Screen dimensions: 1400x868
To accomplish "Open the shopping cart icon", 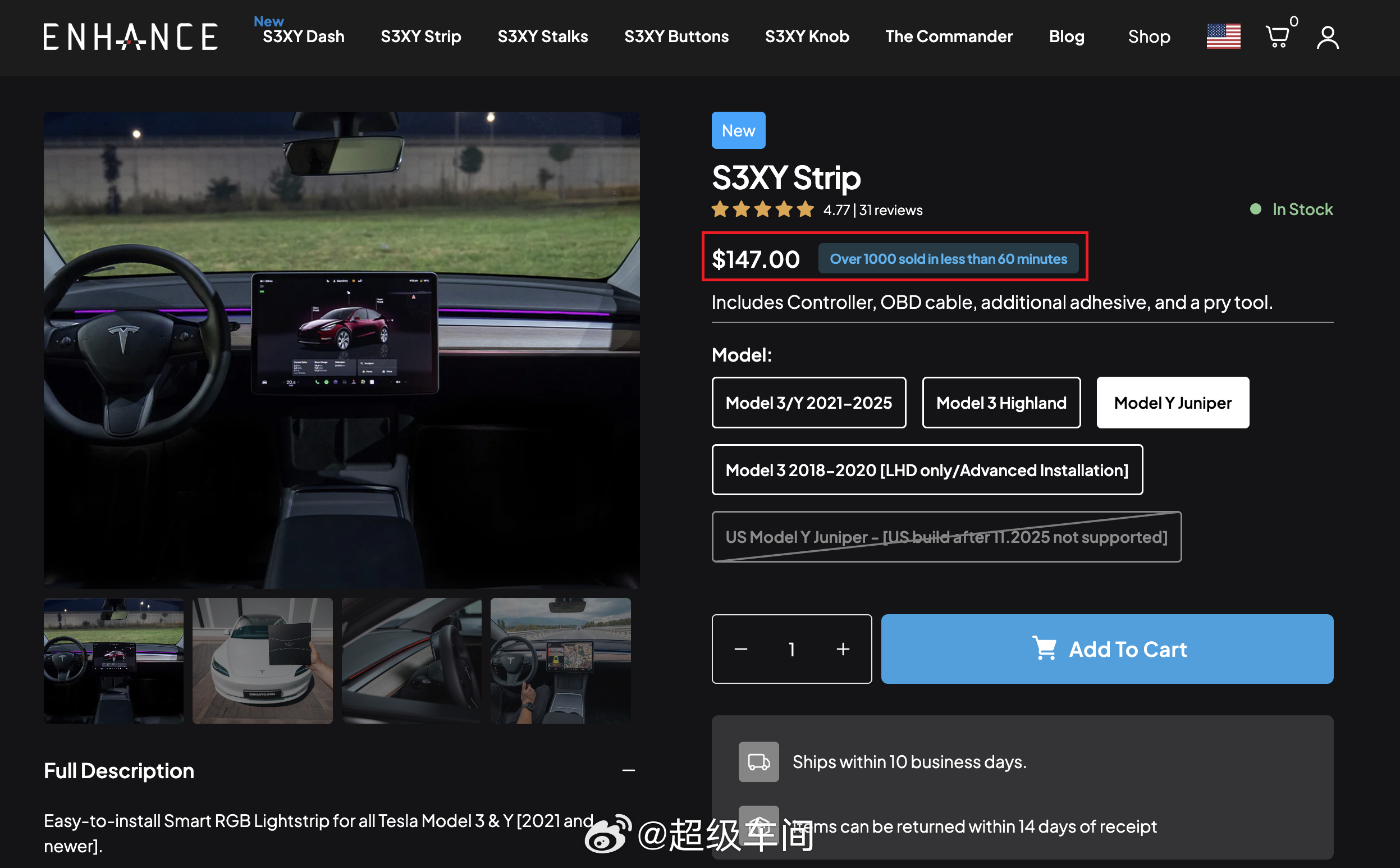I will (1278, 36).
